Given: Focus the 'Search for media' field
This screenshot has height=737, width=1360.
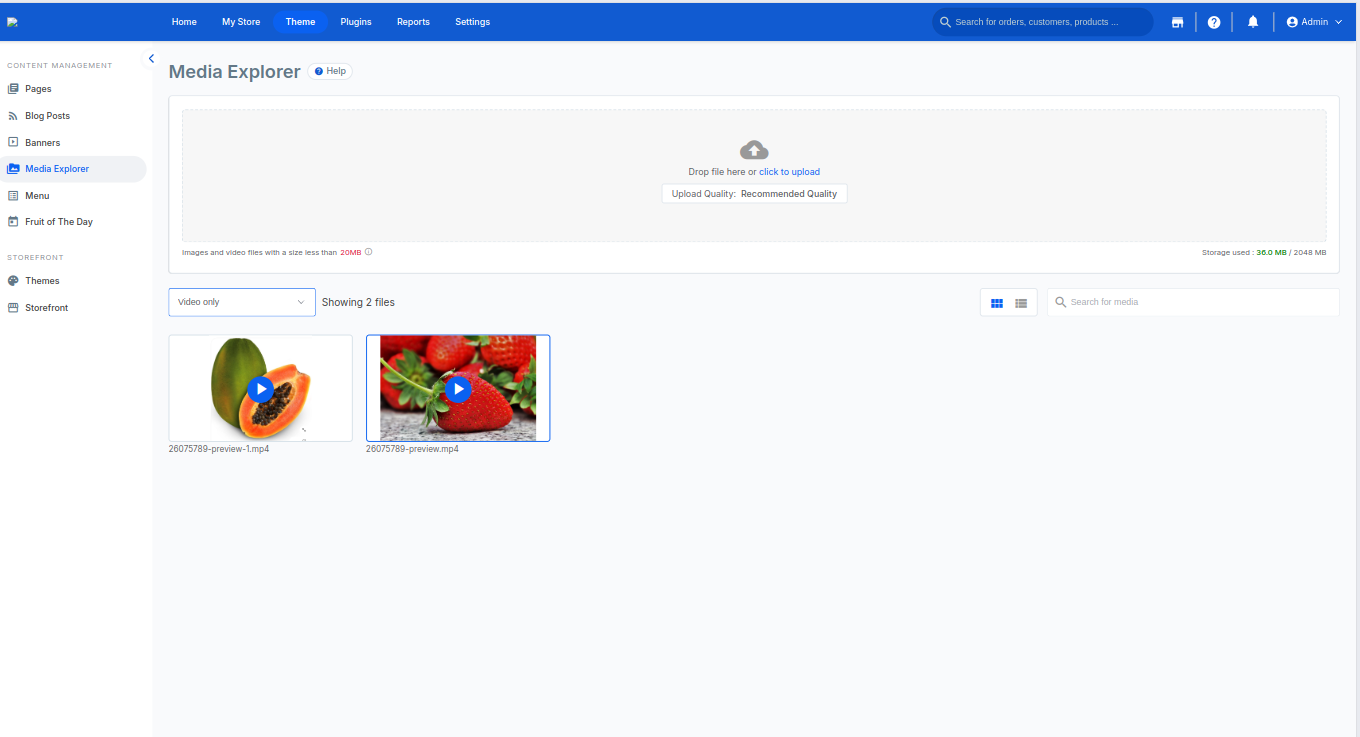Looking at the screenshot, I should [x=1193, y=302].
